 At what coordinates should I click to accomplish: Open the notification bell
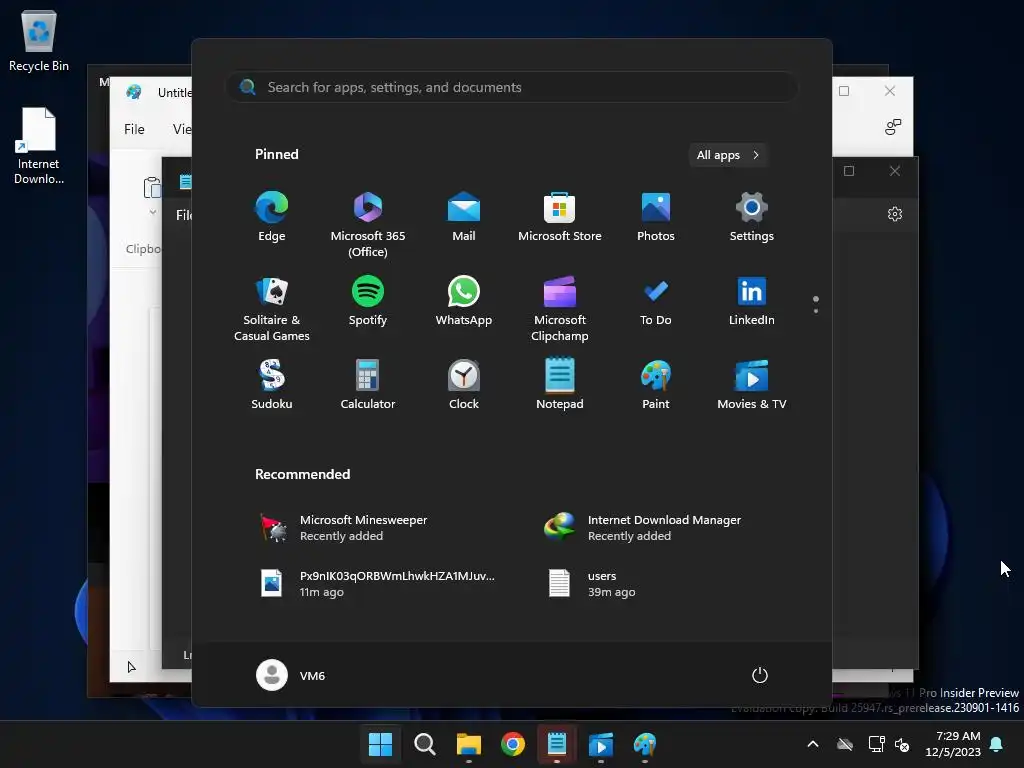997,744
